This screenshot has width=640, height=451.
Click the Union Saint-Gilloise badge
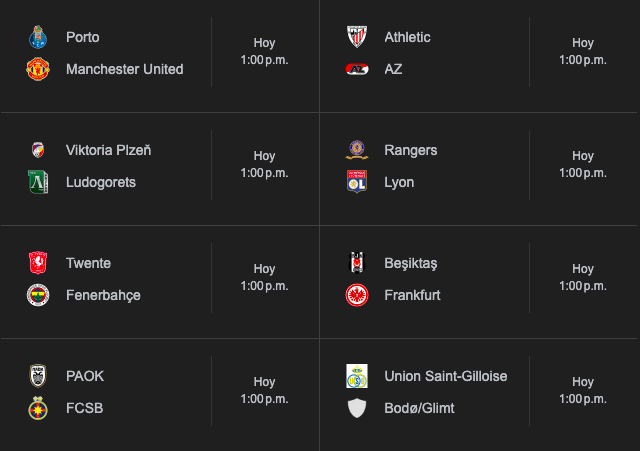(357, 377)
